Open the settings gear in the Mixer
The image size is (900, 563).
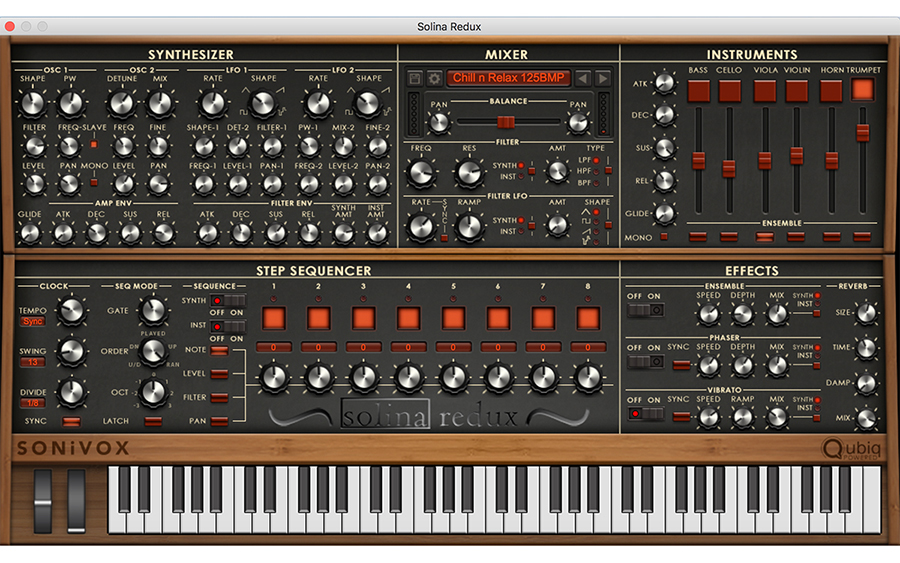(x=435, y=78)
